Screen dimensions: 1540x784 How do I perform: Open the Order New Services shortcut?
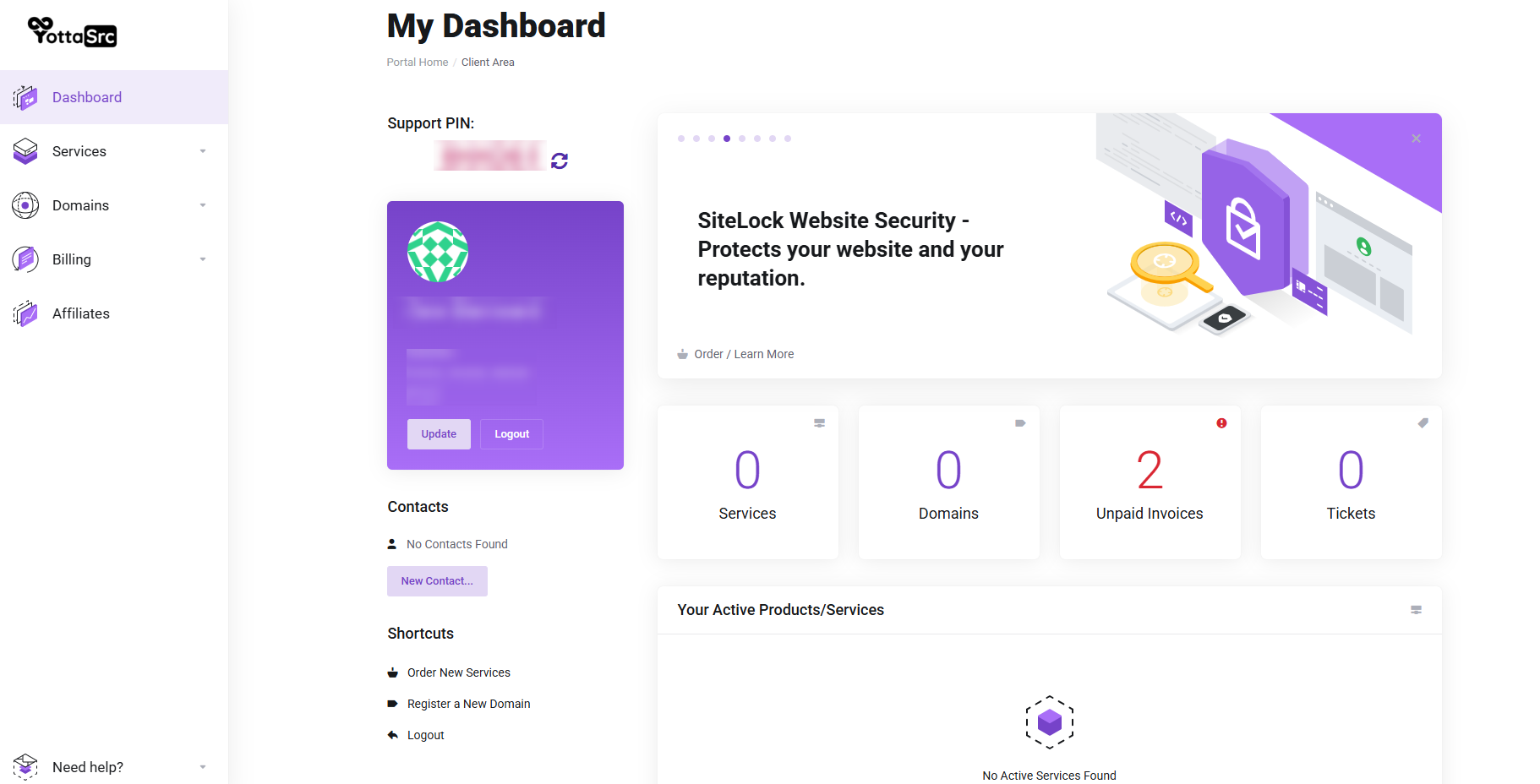[x=459, y=672]
